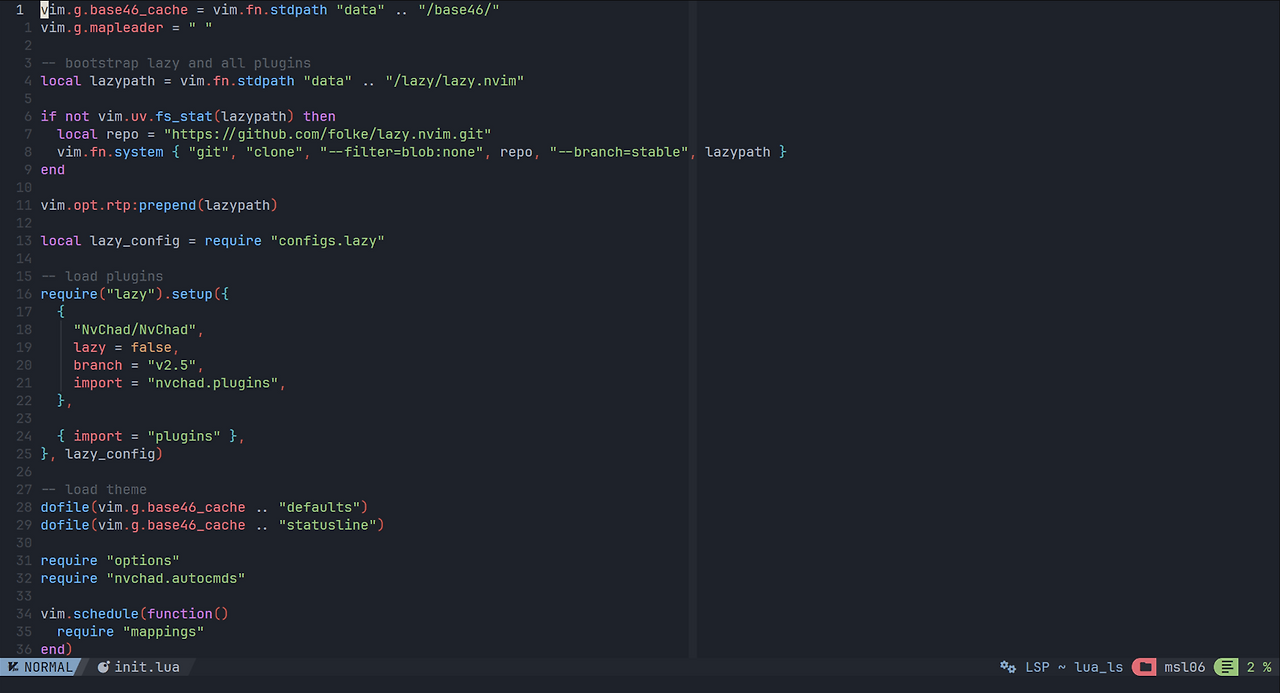The image size is (1280, 693).
Task: Click the false value on line 19
Action: 150,347
